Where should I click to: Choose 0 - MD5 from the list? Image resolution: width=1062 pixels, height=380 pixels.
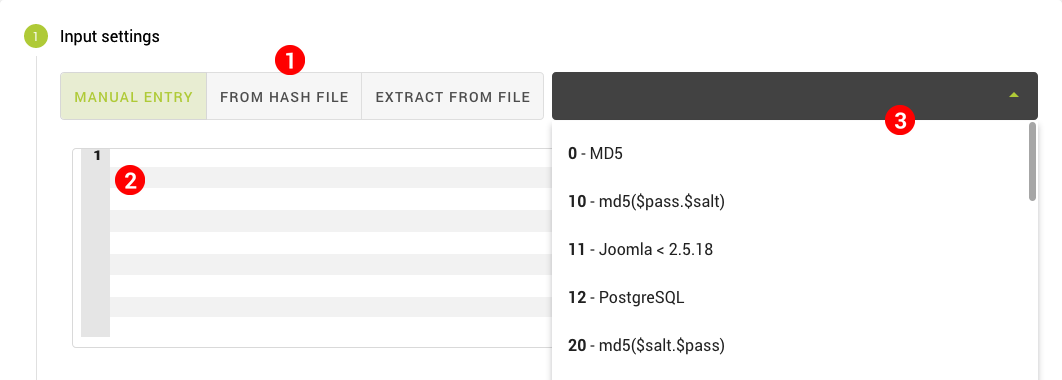[790, 154]
